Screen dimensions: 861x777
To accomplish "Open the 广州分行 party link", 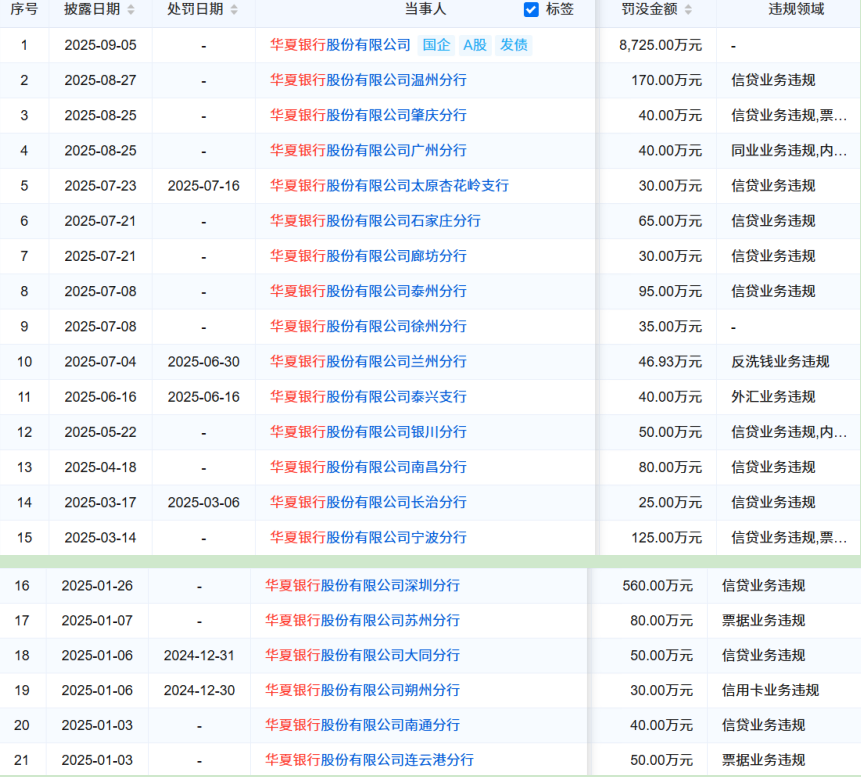I will pyautogui.click(x=368, y=150).
